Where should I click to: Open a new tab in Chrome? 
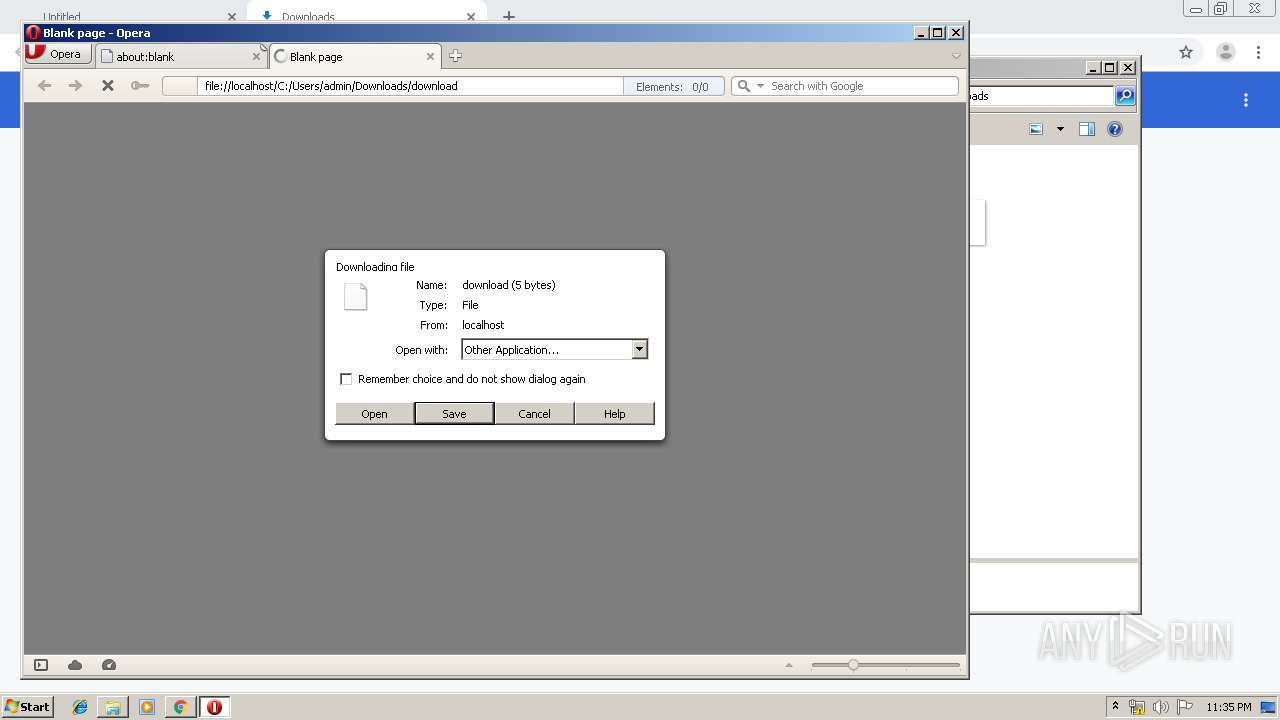pos(509,17)
